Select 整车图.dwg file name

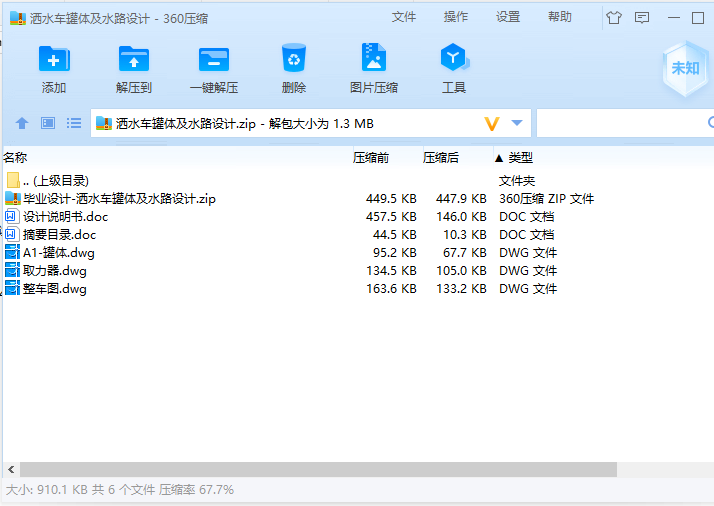pyautogui.click(x=55, y=288)
